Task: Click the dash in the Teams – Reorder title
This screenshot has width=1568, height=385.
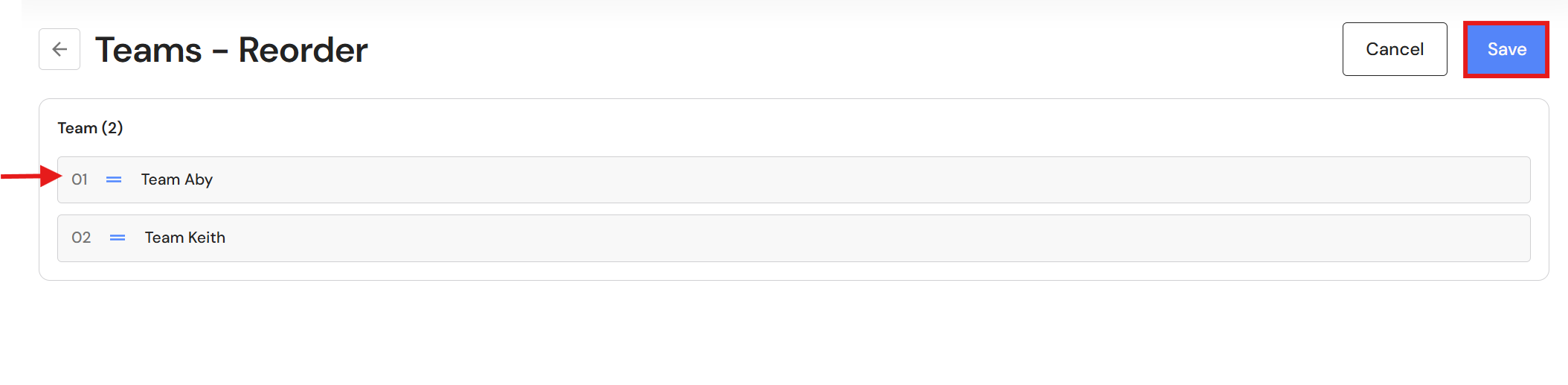Action: pyautogui.click(x=220, y=51)
